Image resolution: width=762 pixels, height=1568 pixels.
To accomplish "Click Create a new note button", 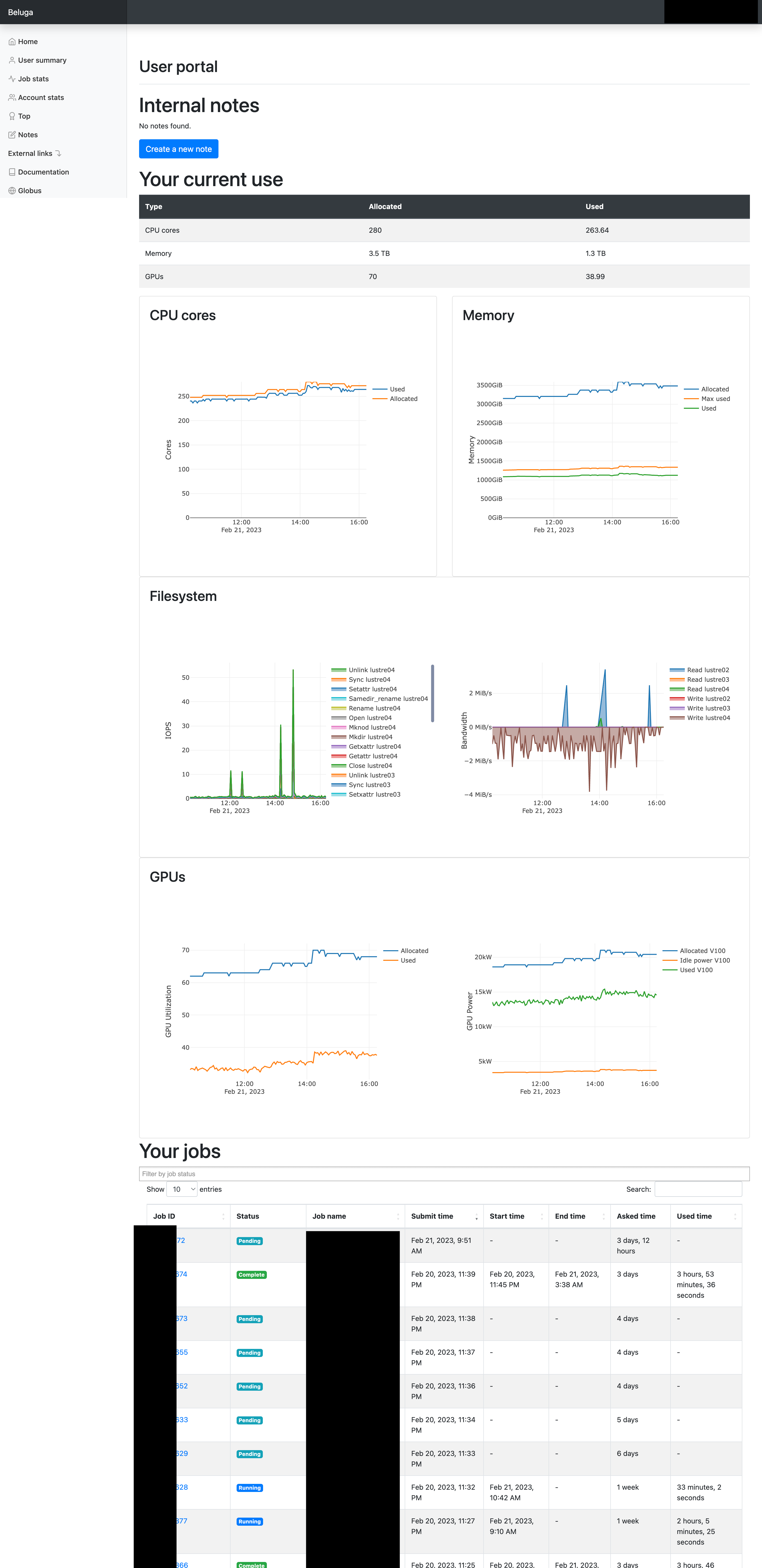I will tap(178, 149).
